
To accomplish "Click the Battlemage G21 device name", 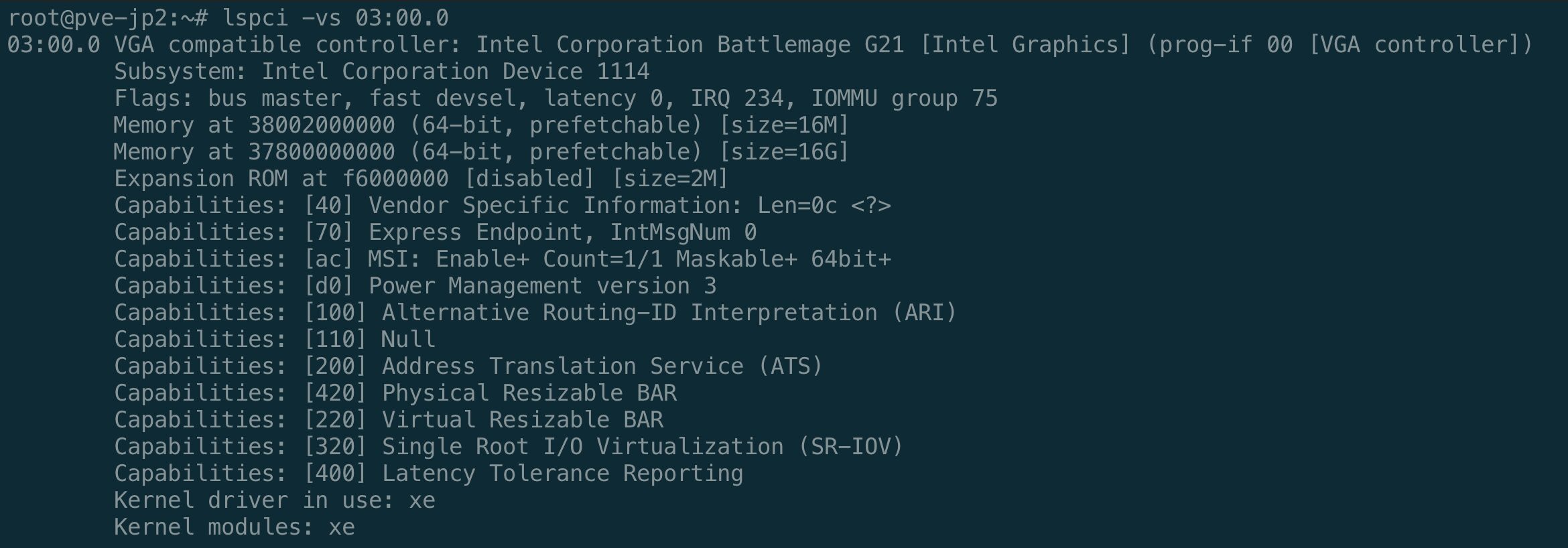I will click(810, 44).
